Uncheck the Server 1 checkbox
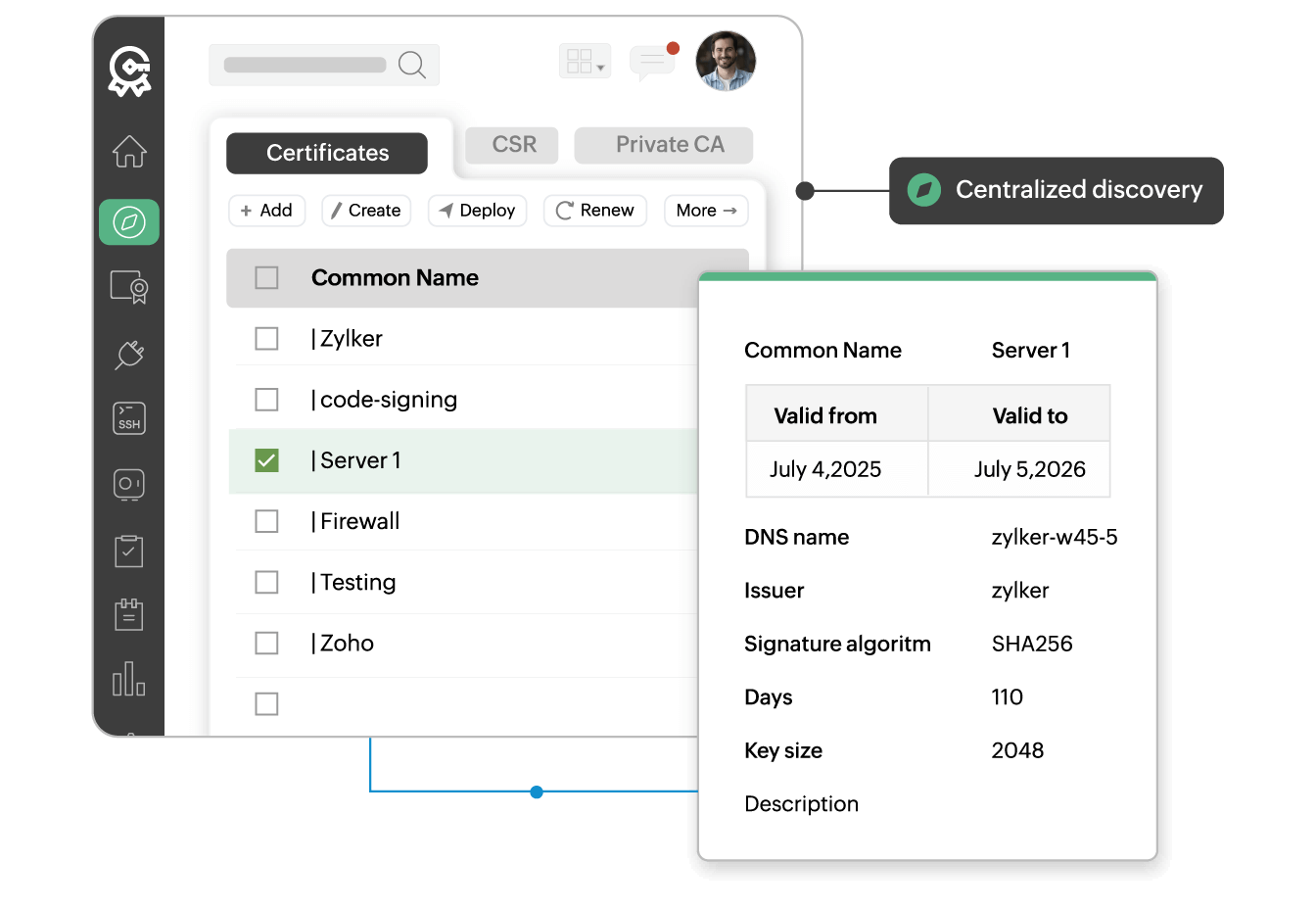This screenshot has width=1316, height=911. (266, 460)
